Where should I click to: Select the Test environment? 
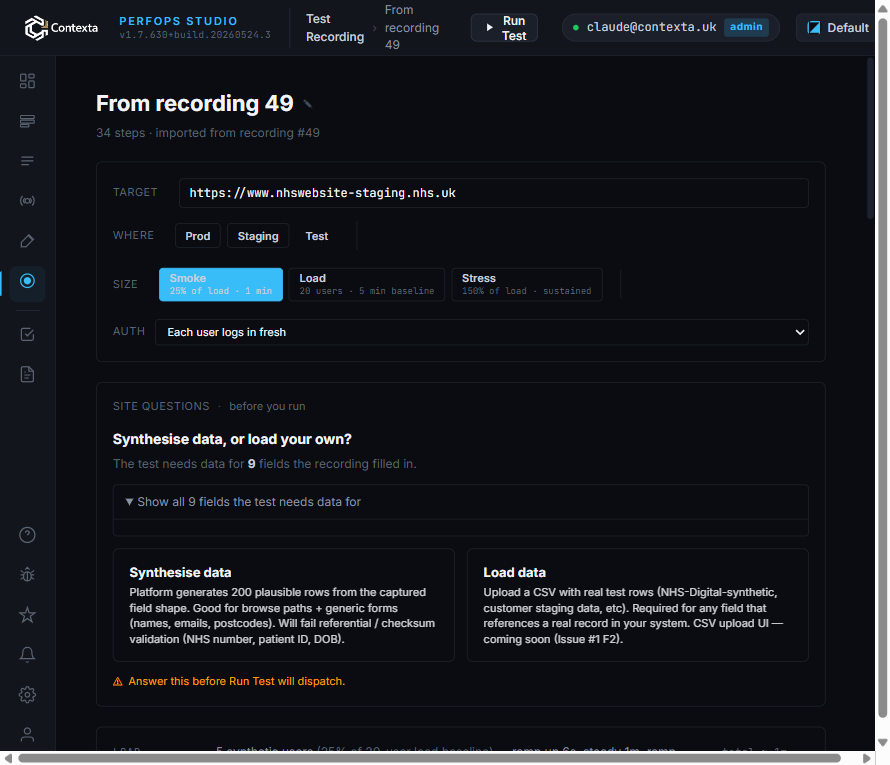tap(317, 236)
